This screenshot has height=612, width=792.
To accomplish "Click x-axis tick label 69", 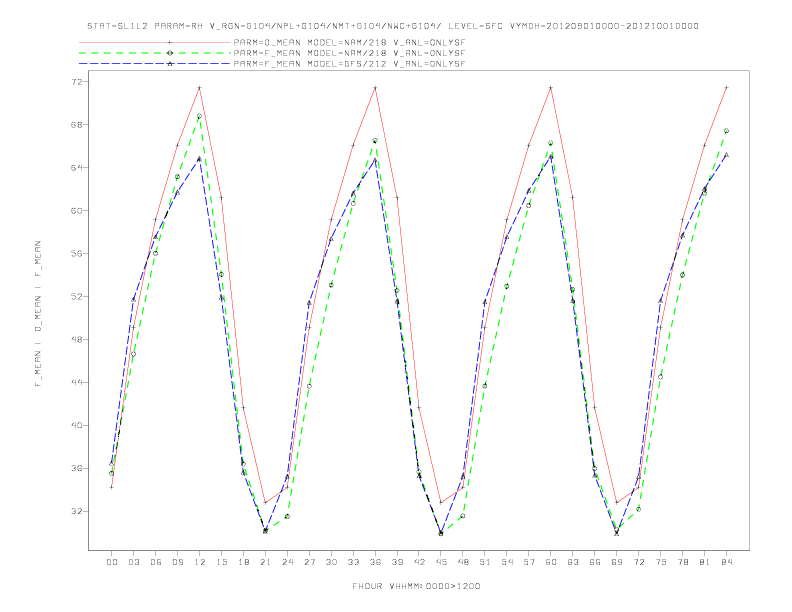I will point(617,562).
